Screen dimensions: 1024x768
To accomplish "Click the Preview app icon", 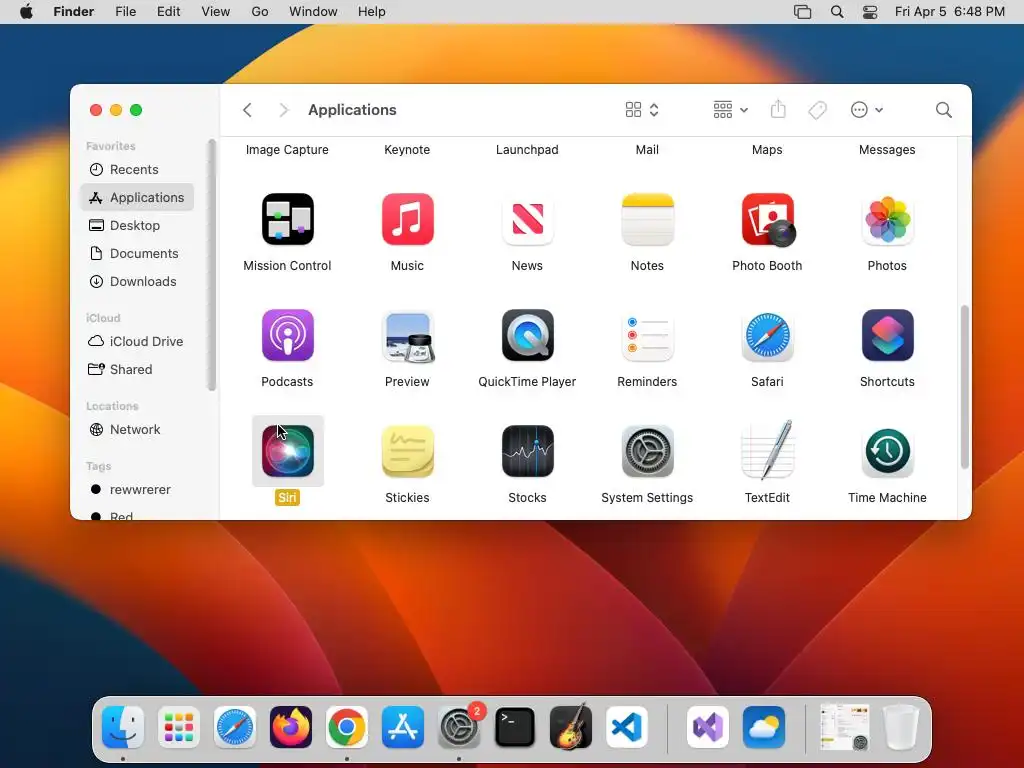I will [x=408, y=336].
